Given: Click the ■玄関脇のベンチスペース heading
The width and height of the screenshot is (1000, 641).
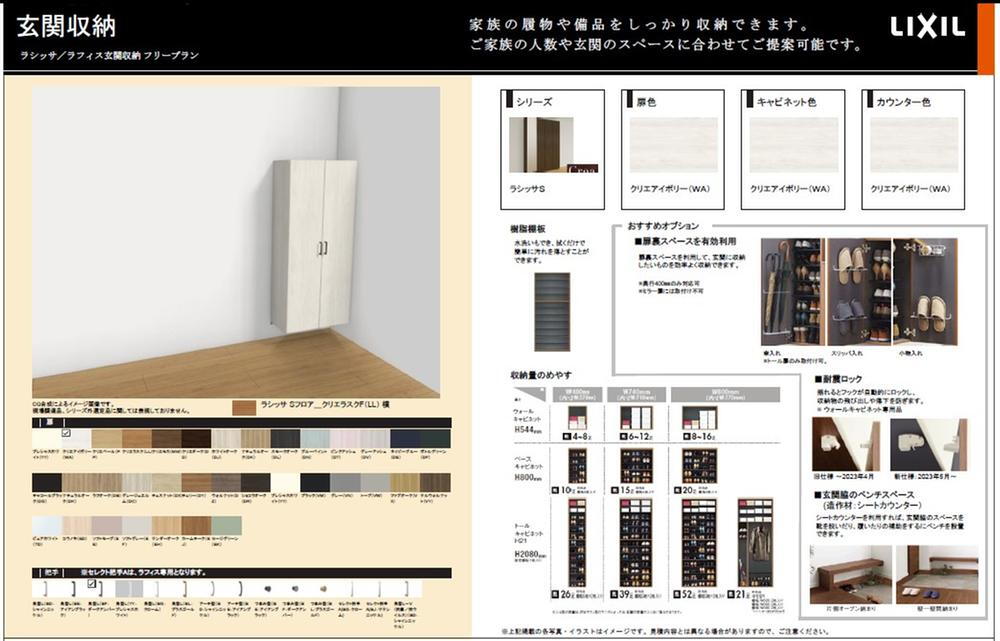Looking at the screenshot, I should [x=864, y=495].
